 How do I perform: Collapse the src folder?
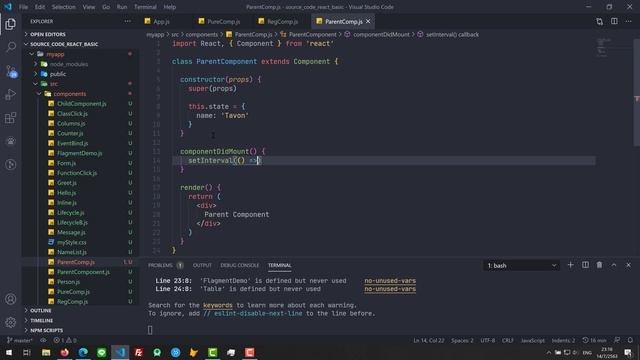tap(53, 84)
